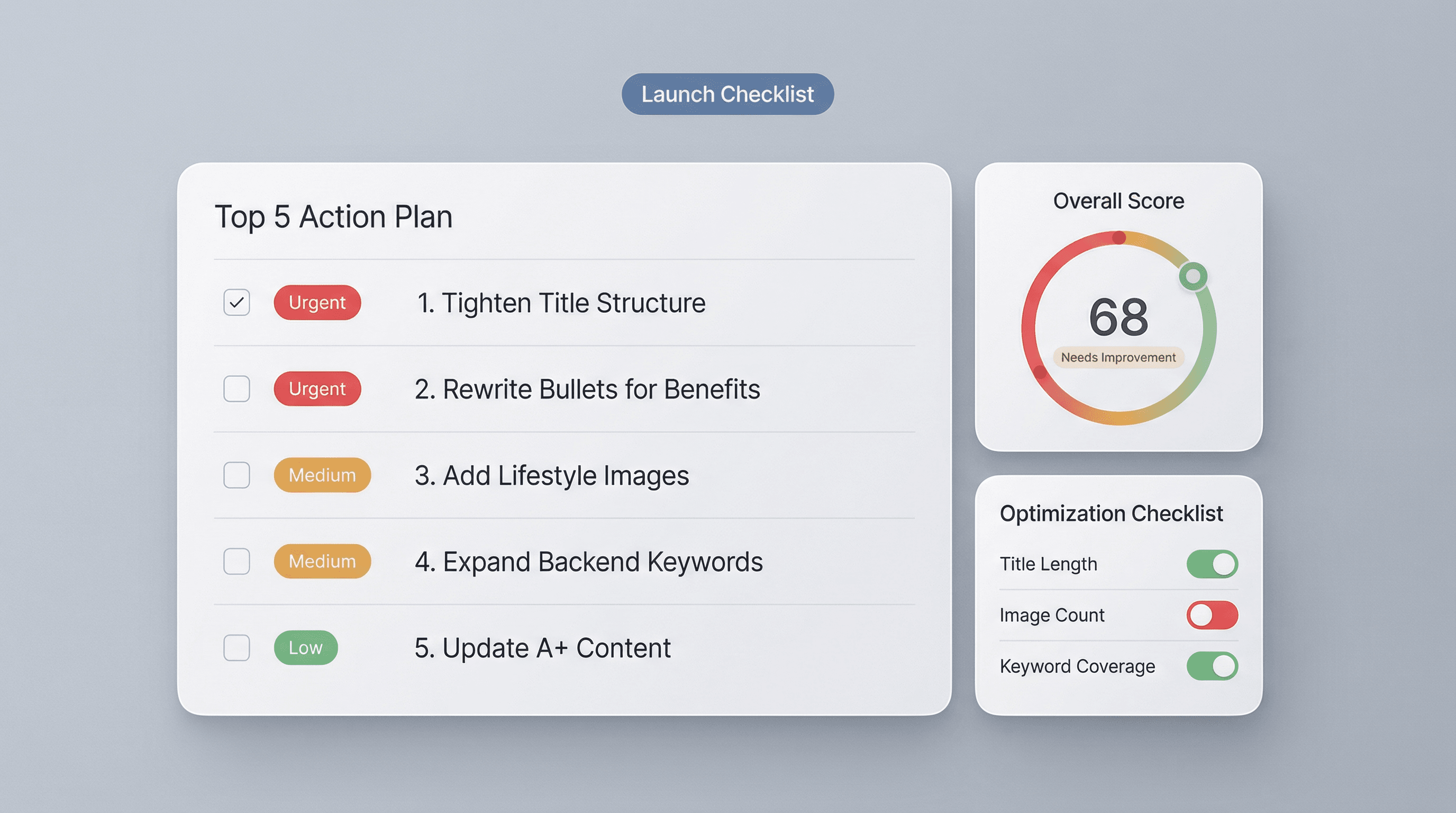
Task: Click the Urgent badge on Rewrite Bullets
Action: click(x=317, y=389)
